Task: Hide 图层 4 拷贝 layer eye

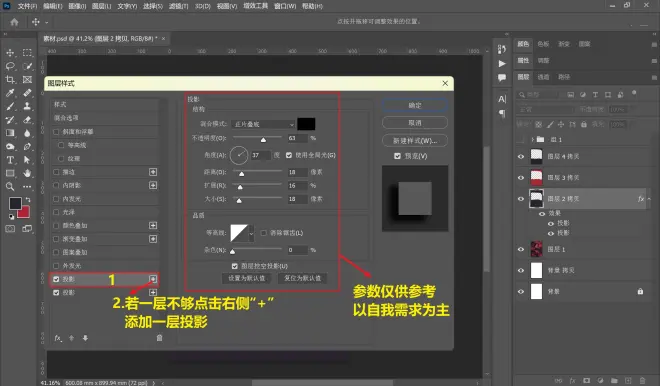Action: pyautogui.click(x=521, y=157)
